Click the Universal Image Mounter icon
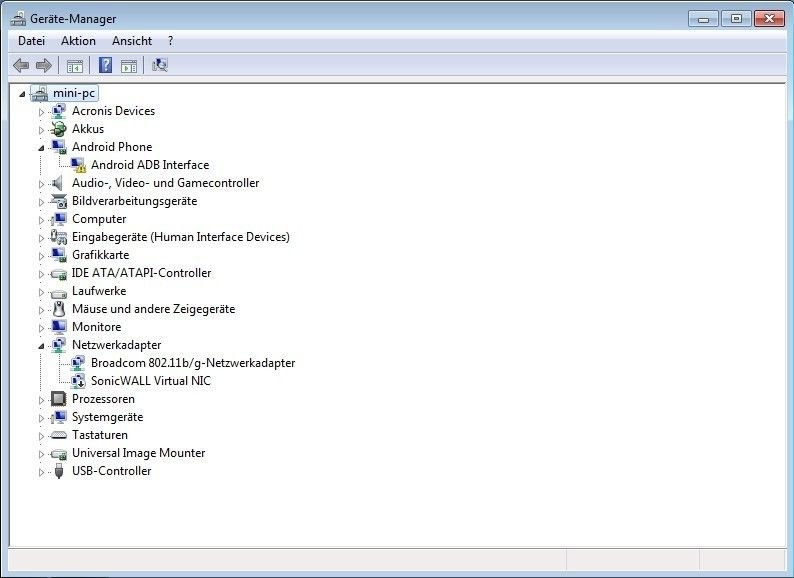The width and height of the screenshot is (794, 578). click(59, 454)
